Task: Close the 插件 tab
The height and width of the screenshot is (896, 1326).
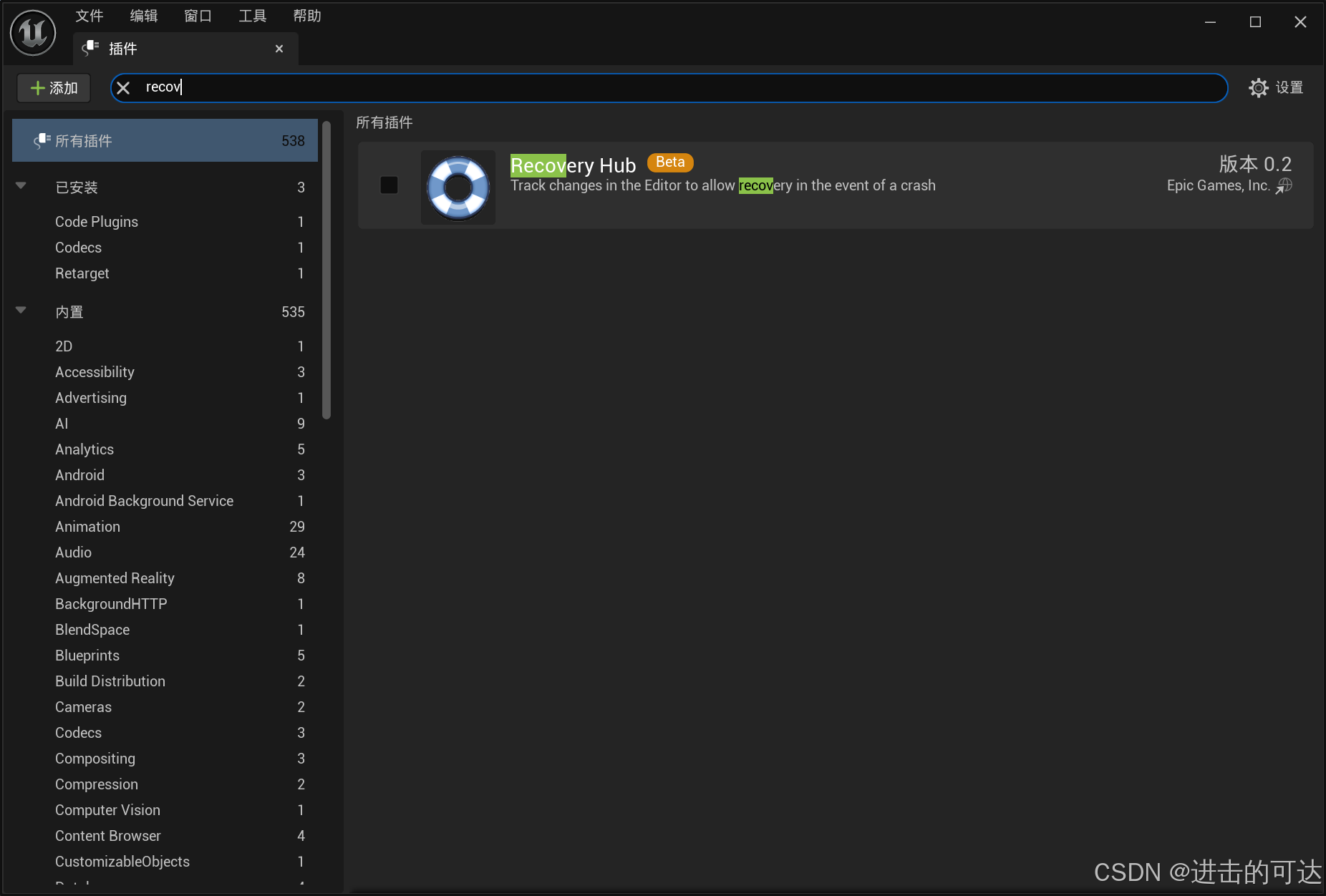Action: coord(279,49)
